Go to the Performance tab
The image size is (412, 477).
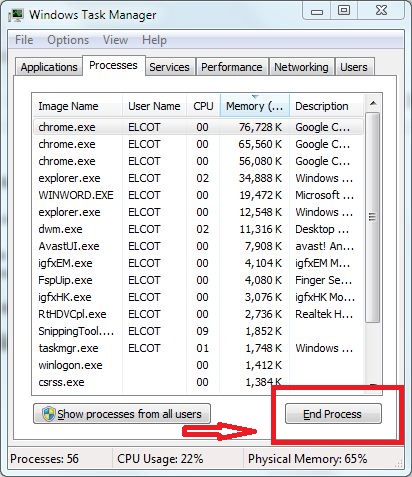[232, 67]
